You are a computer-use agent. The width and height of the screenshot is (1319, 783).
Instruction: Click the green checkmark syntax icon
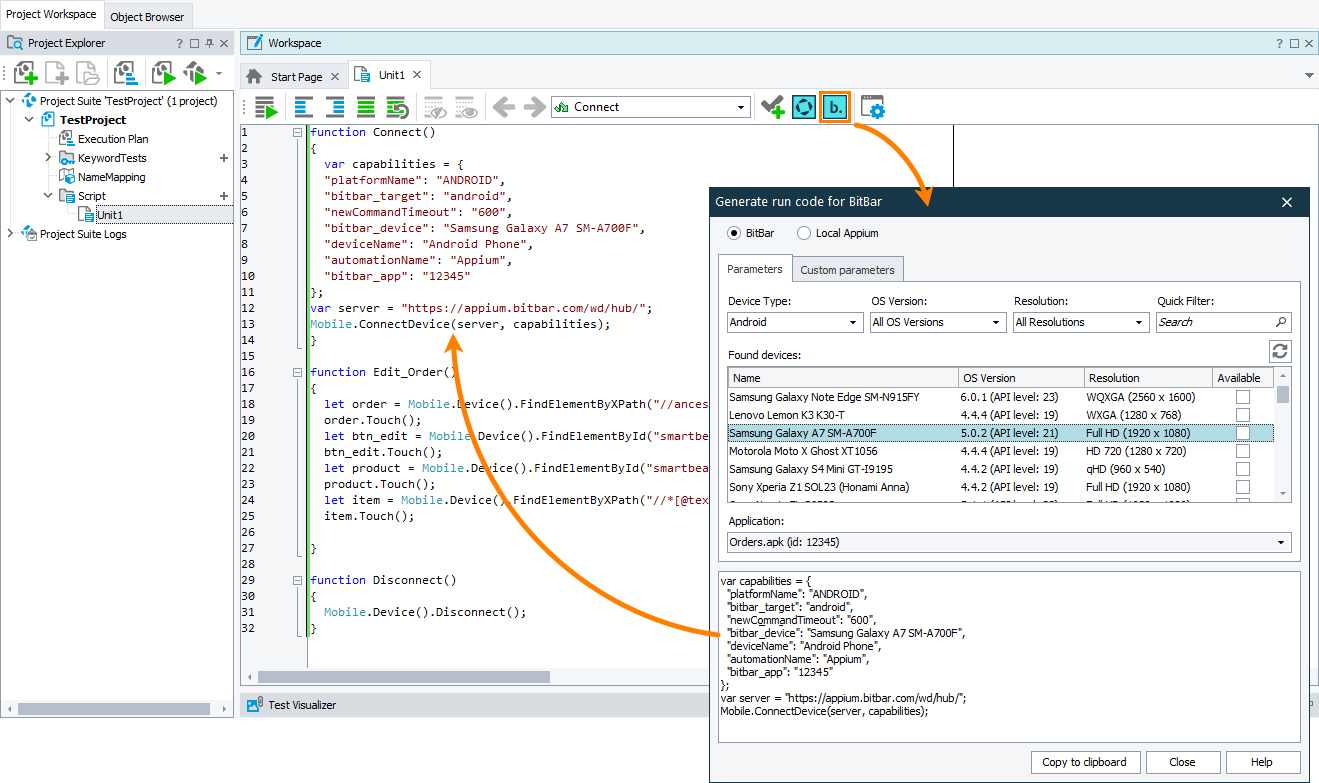point(772,106)
